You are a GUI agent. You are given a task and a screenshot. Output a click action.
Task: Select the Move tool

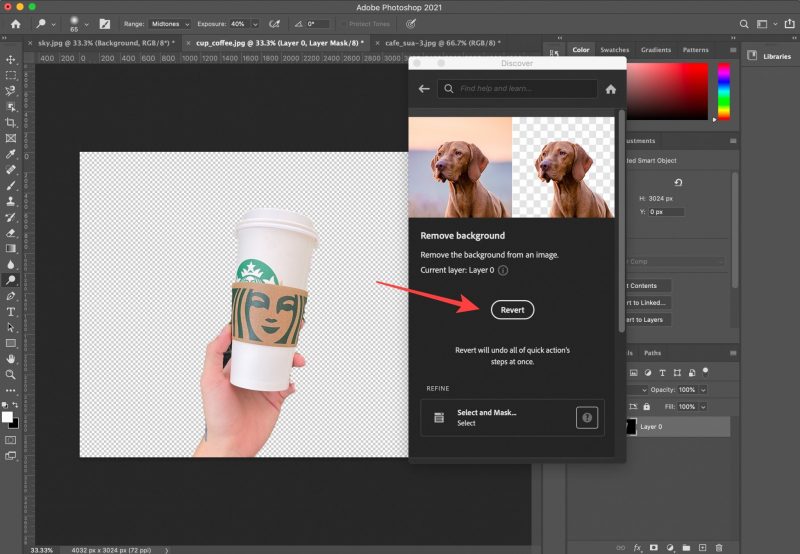(x=10, y=60)
